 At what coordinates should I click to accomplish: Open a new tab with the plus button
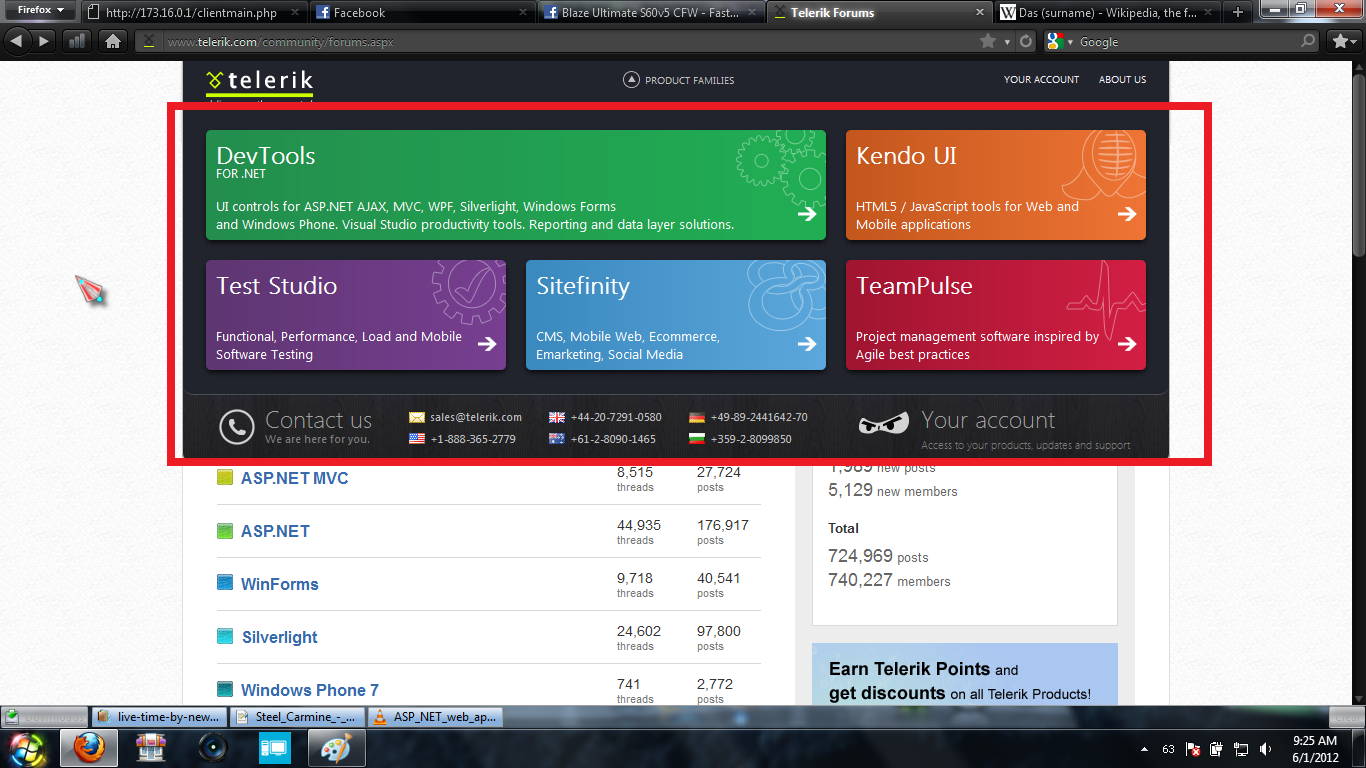[x=1238, y=13]
